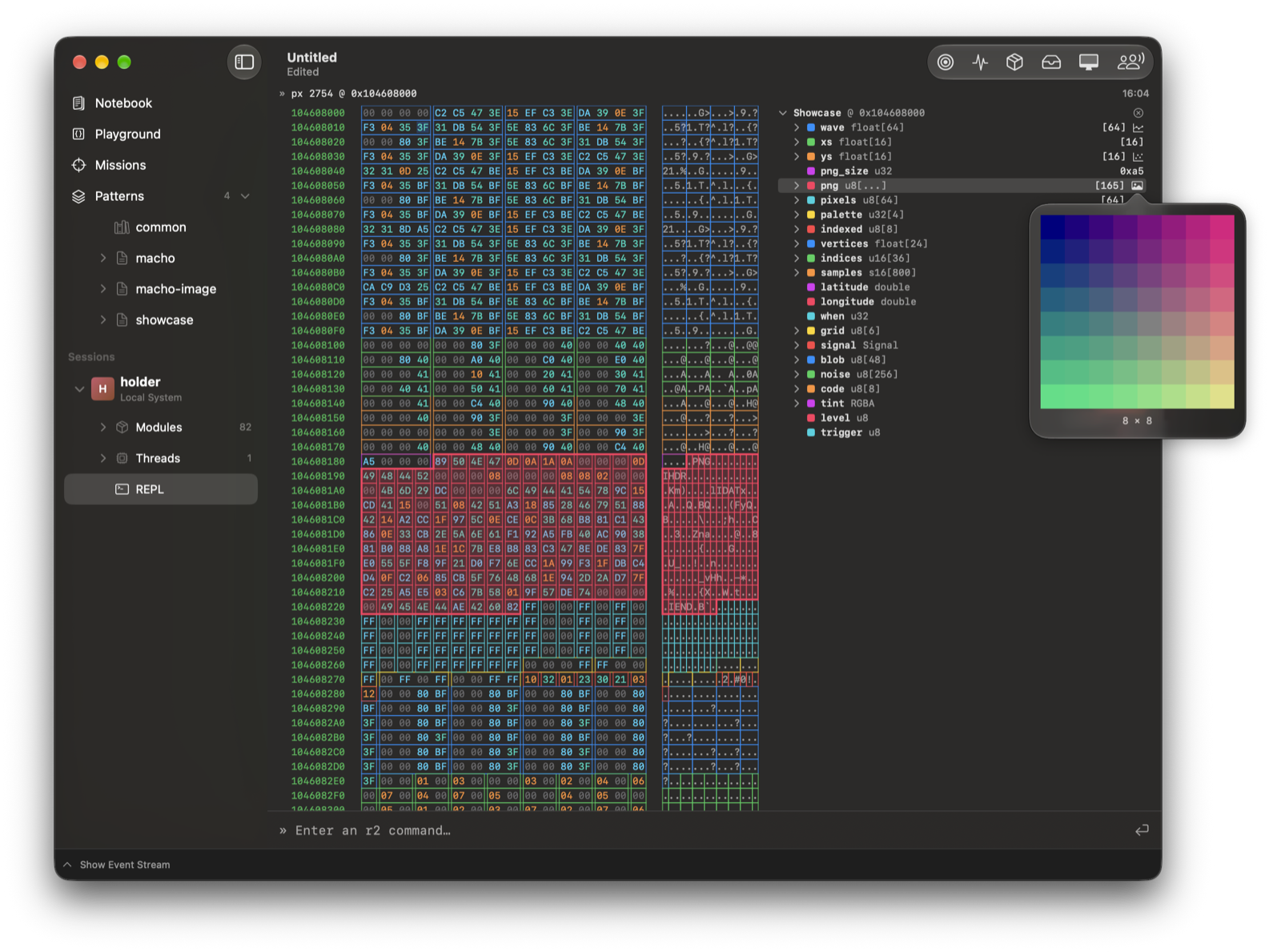
Task: Expand the macho pattern
Action: 103,258
